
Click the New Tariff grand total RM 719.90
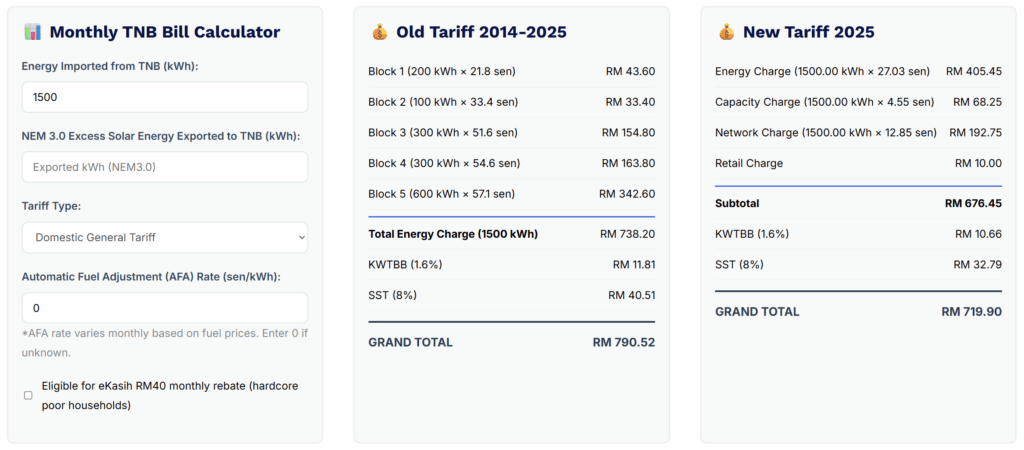(971, 311)
